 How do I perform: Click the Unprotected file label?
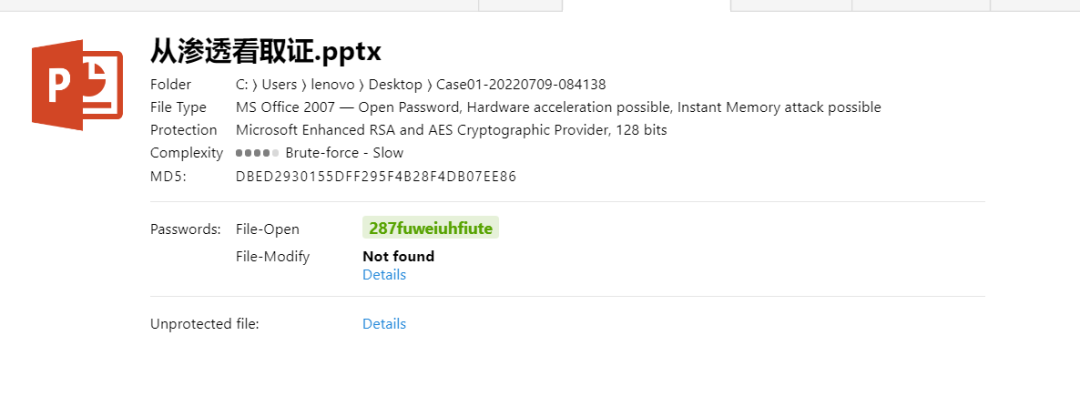coord(204,324)
